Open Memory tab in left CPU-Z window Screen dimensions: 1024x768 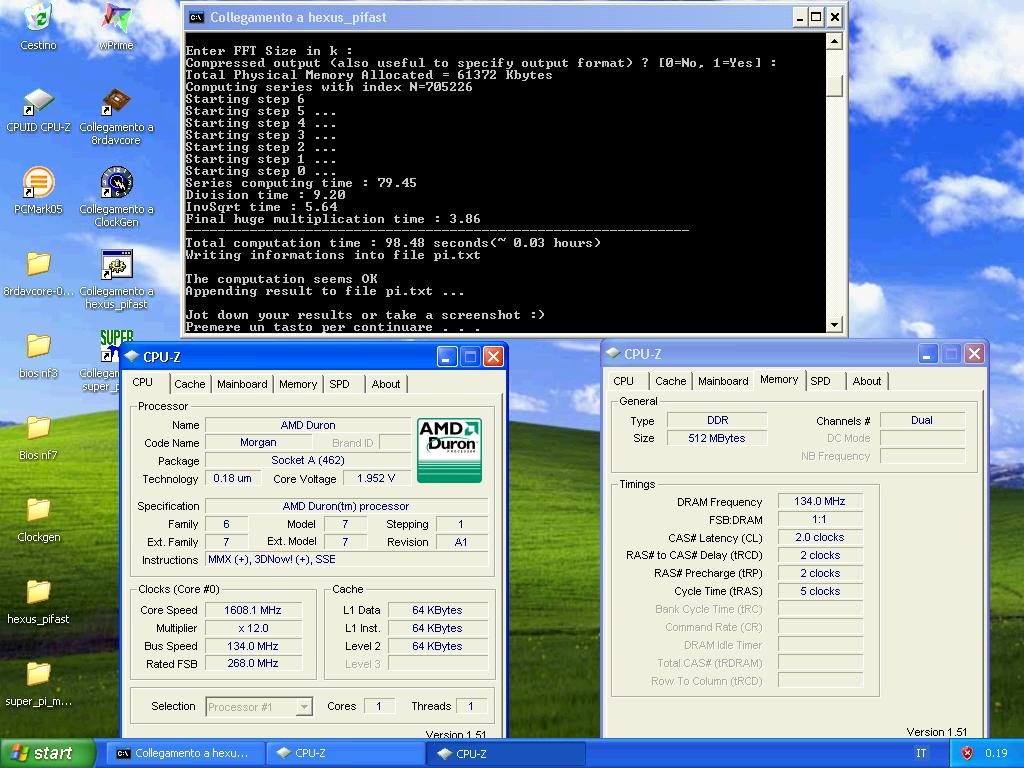pos(298,384)
